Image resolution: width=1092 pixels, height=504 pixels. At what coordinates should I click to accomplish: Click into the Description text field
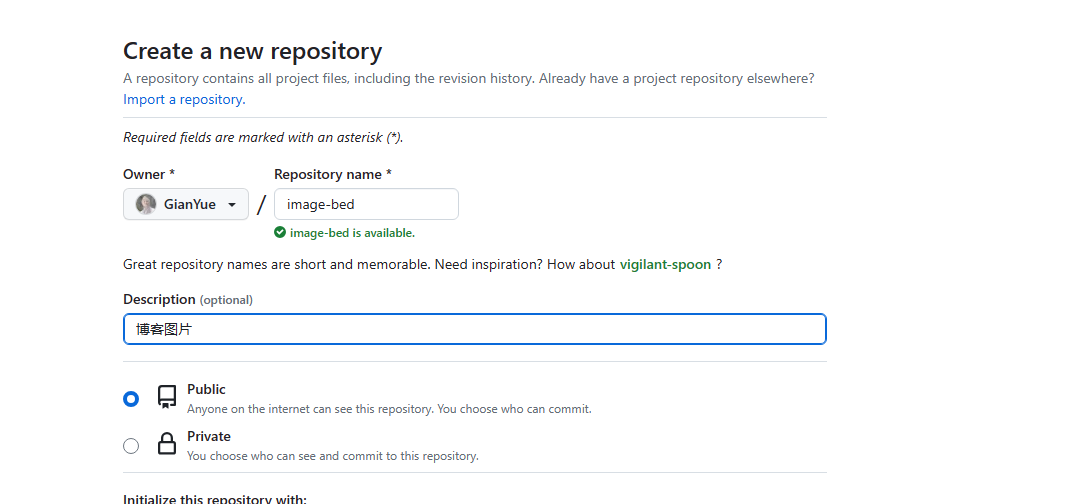[474, 329]
